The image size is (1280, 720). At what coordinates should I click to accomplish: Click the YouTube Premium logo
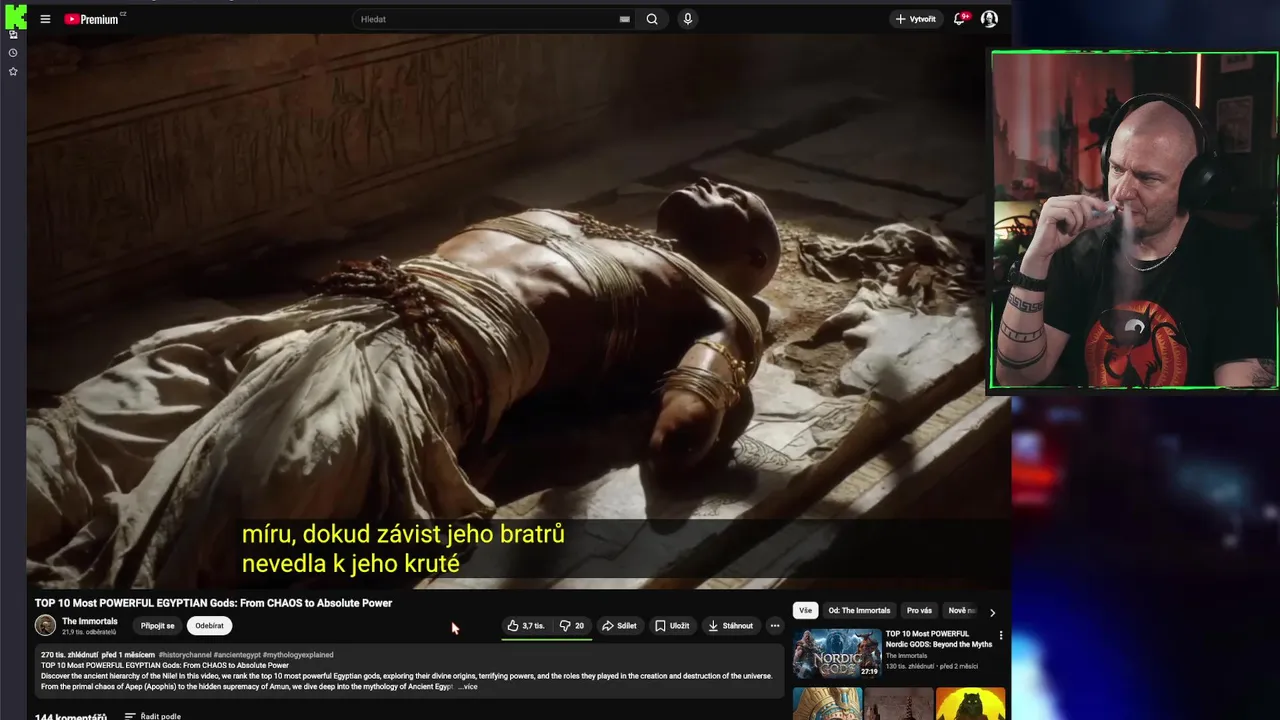[94, 19]
